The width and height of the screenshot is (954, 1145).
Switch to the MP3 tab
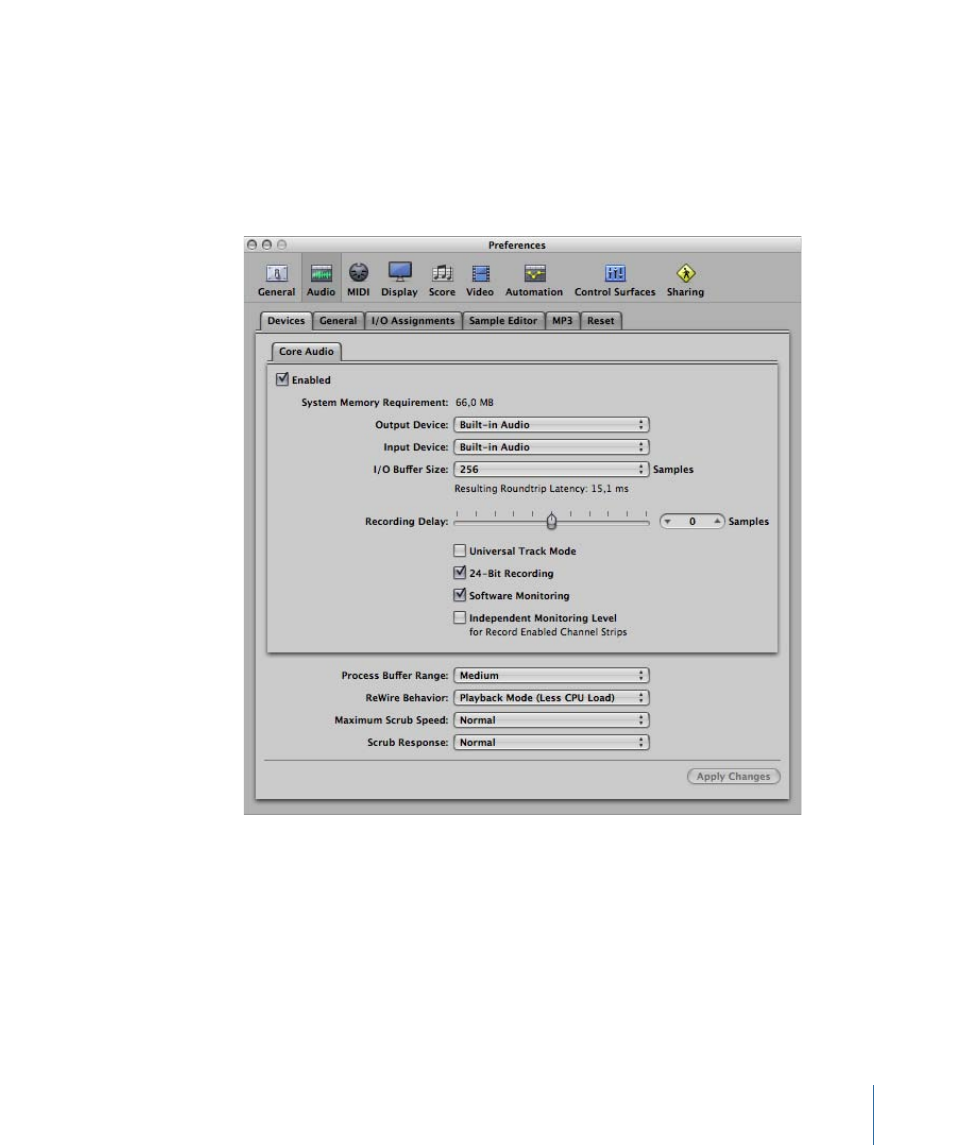(562, 321)
